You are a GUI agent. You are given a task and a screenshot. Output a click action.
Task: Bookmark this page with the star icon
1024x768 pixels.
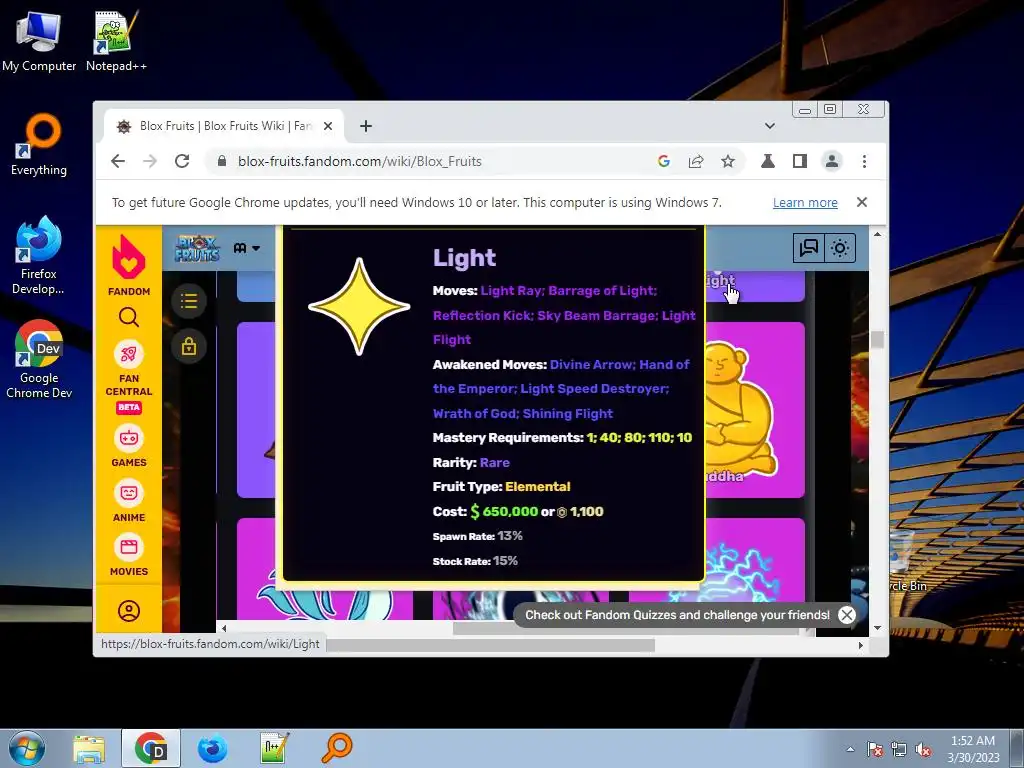728,161
